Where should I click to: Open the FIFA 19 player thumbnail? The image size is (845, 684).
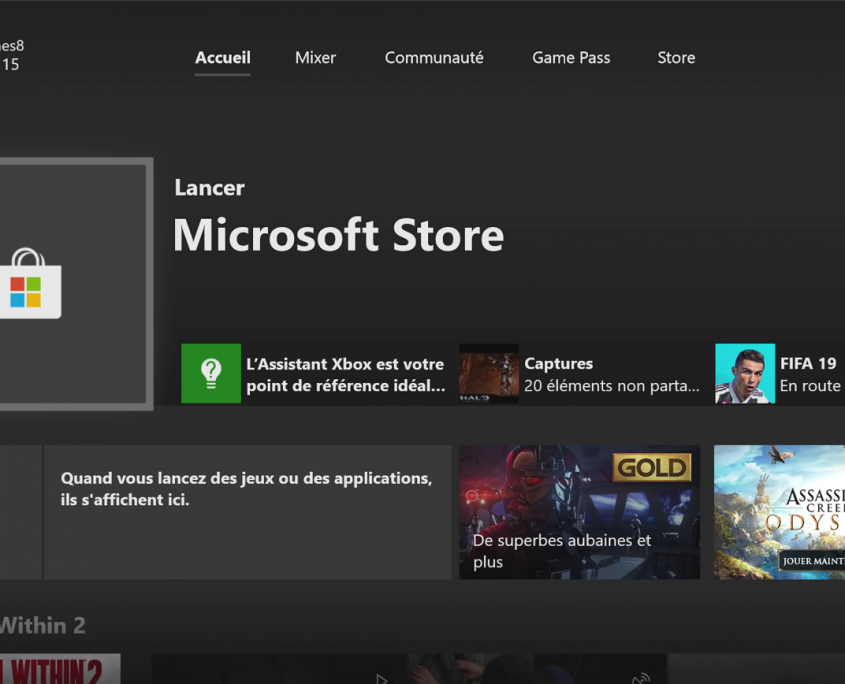pyautogui.click(x=745, y=373)
